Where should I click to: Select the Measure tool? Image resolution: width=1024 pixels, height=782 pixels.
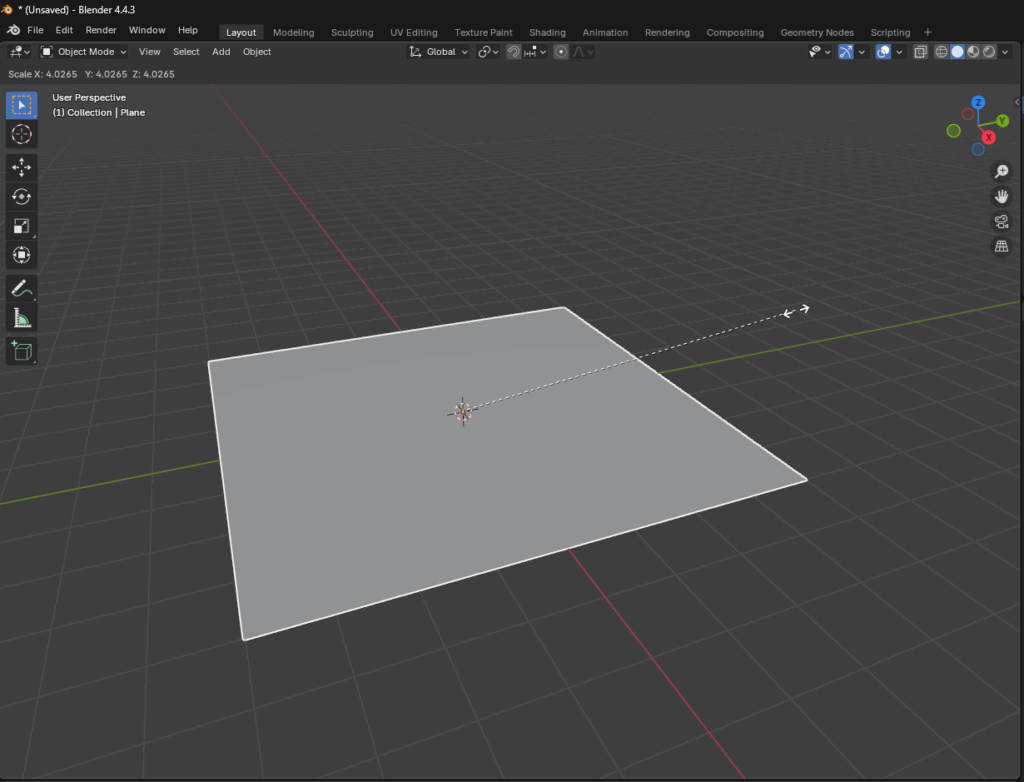[x=22, y=318]
